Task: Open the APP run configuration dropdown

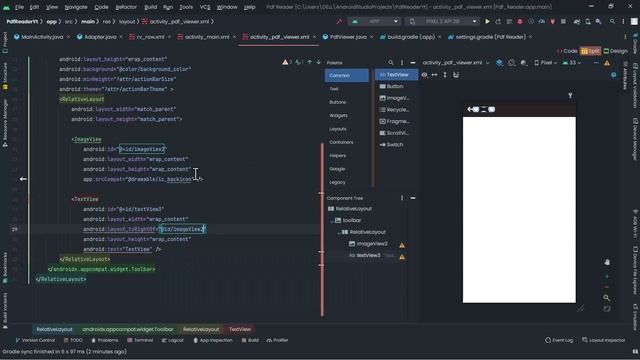Action: [x=375, y=21]
